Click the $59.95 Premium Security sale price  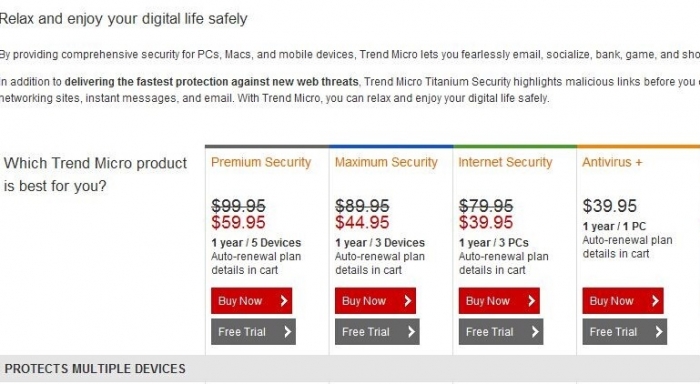tap(238, 222)
